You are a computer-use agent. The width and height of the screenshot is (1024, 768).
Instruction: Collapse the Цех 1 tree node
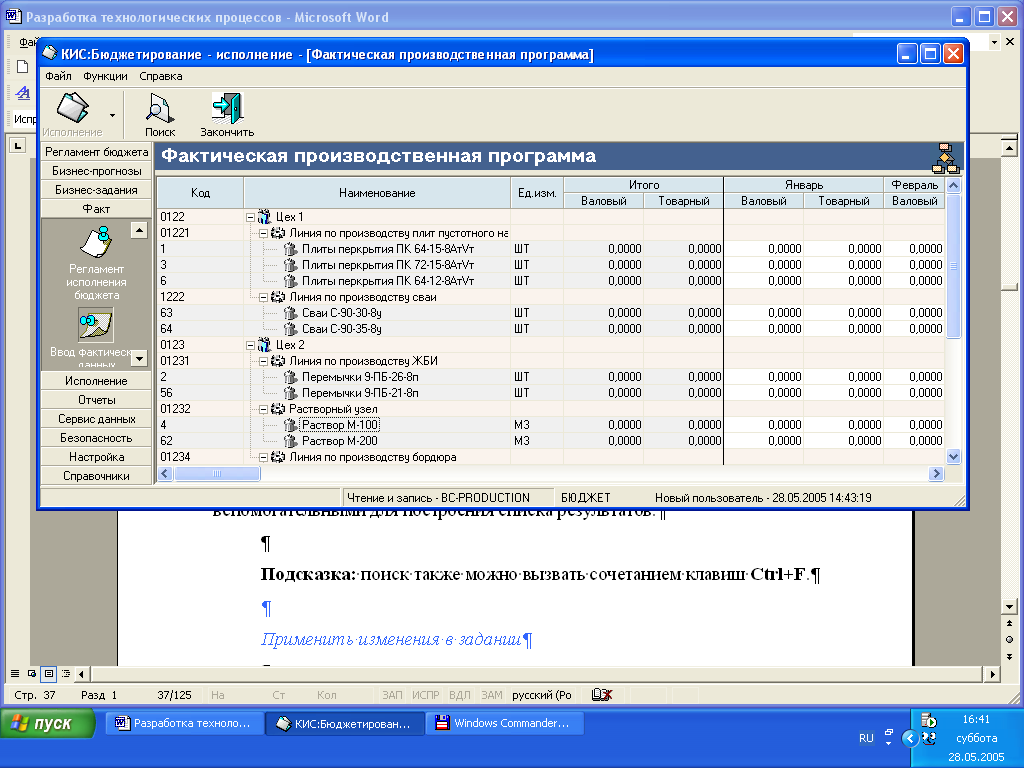(x=250, y=217)
